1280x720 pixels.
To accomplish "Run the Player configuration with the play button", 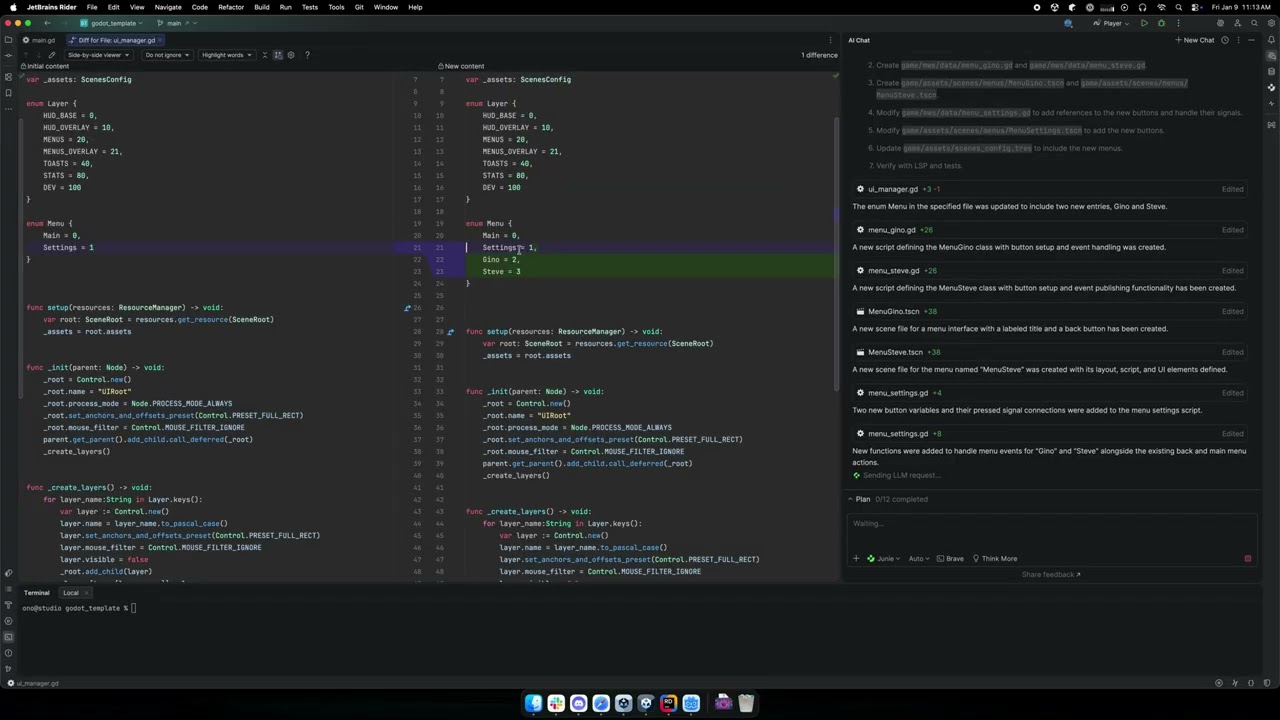I will (1144, 22).
